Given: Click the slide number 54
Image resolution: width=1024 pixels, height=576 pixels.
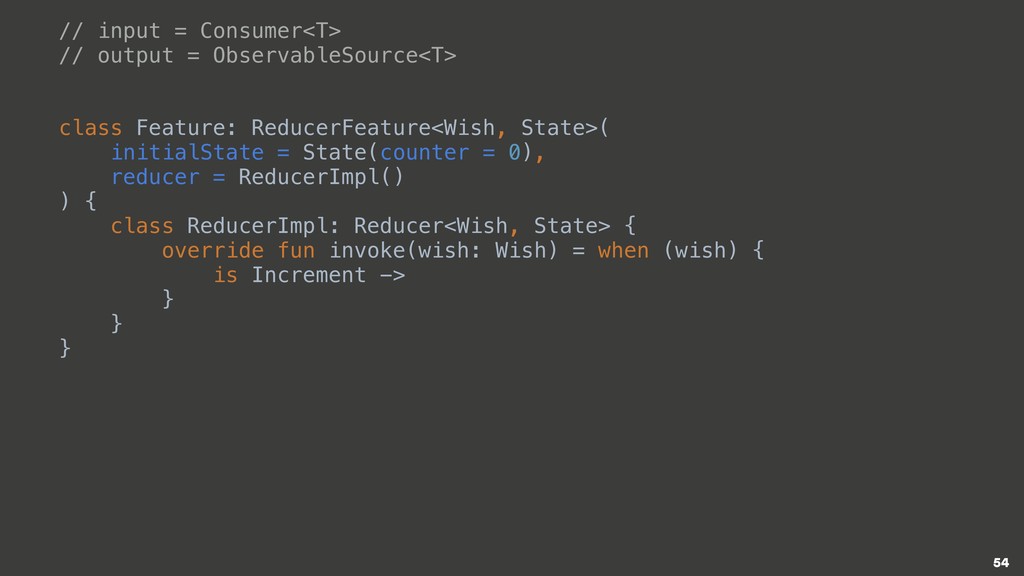Looking at the screenshot, I should (1000, 562).
